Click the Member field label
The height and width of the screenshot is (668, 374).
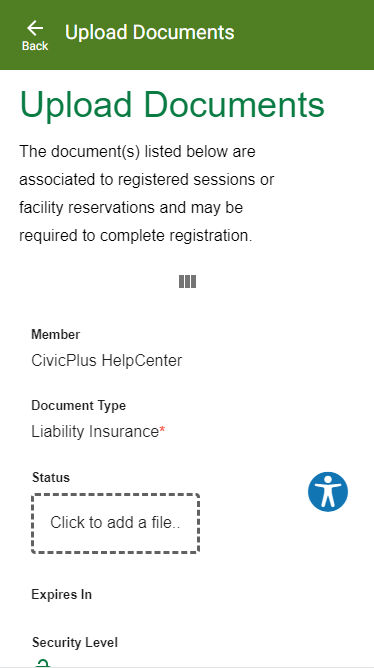click(x=55, y=334)
